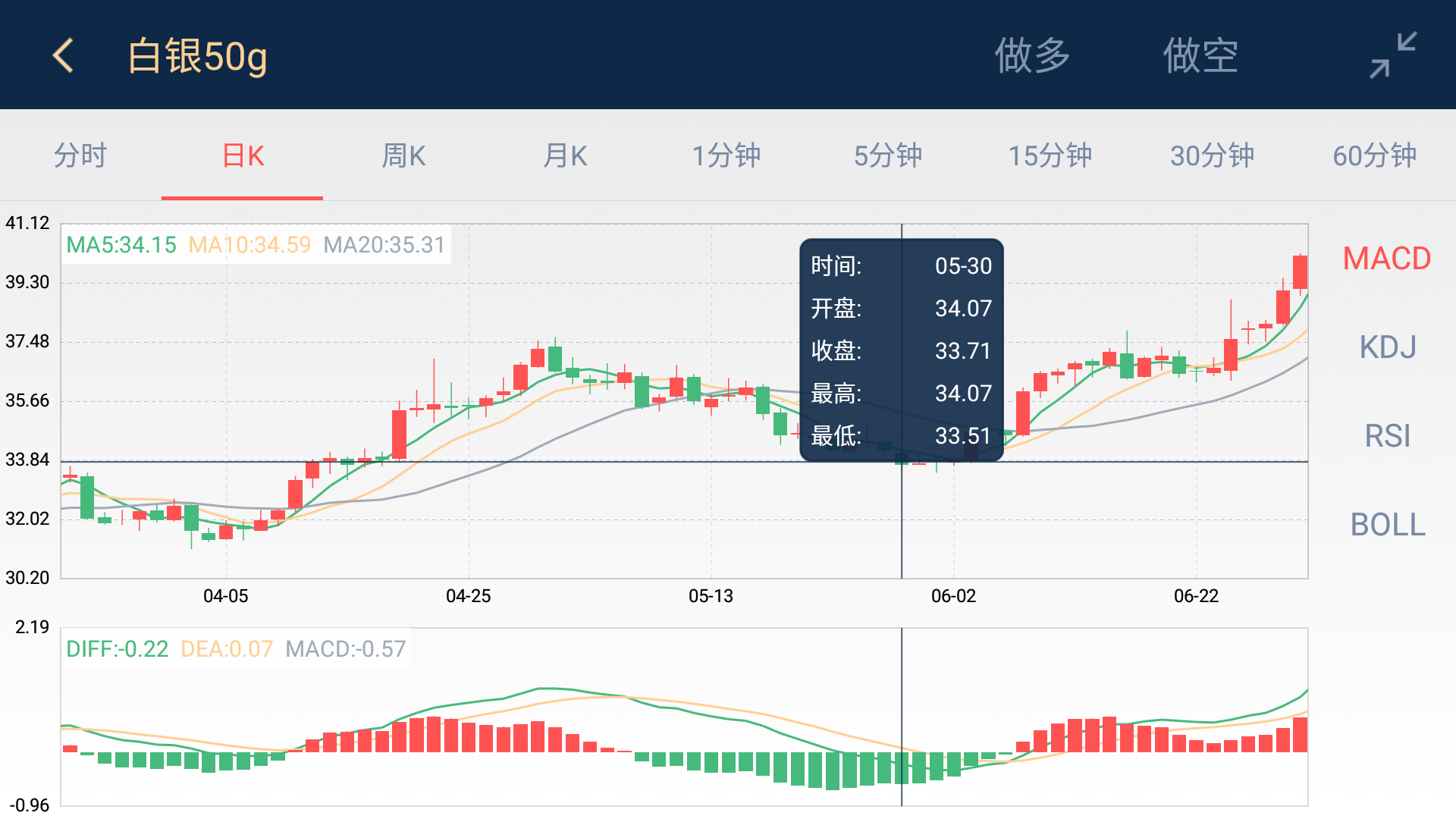Image resolution: width=1456 pixels, height=819 pixels.
Task: Switch to the 分时 tab
Action: (80, 155)
